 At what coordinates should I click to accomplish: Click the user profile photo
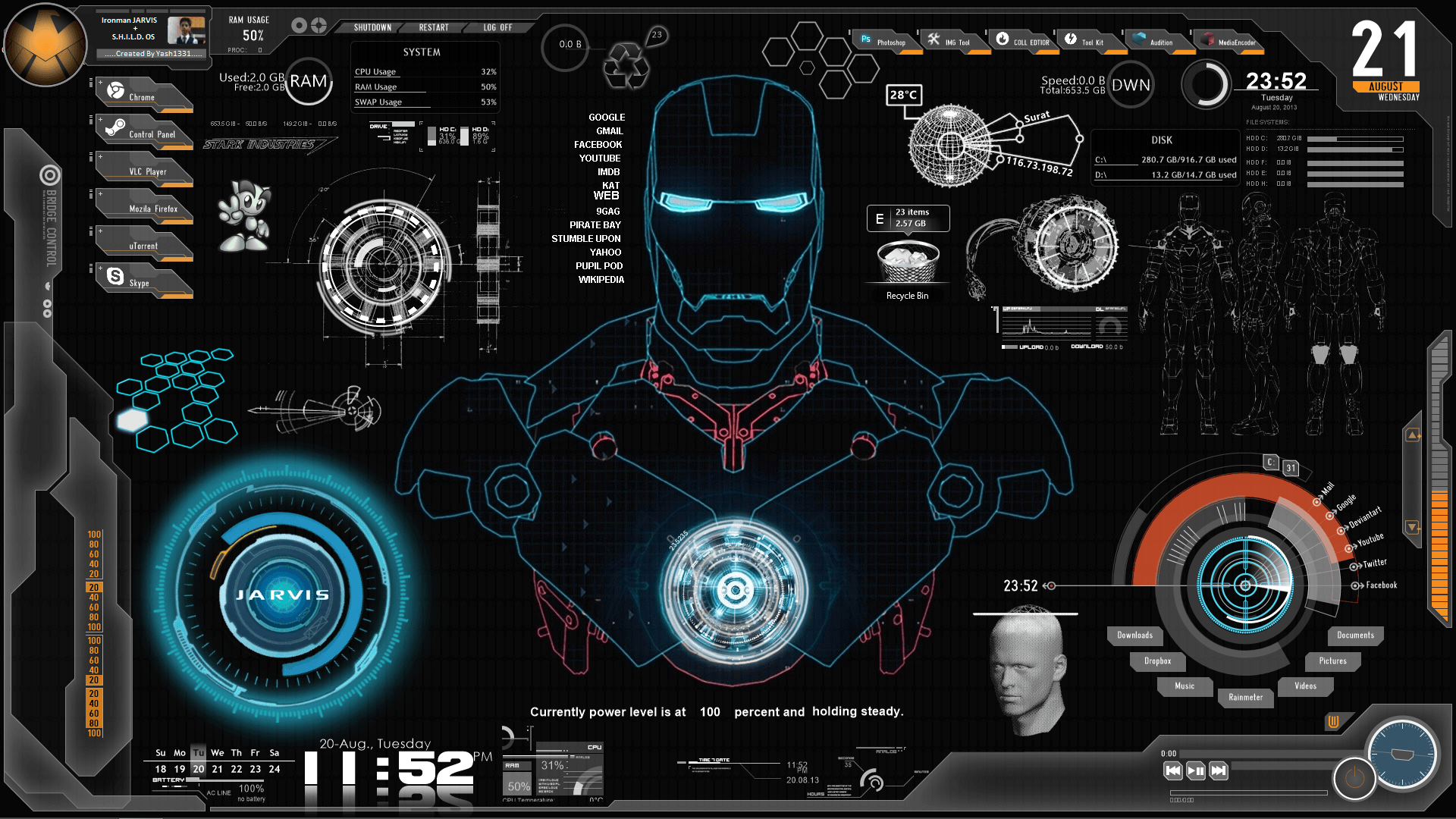[187, 31]
